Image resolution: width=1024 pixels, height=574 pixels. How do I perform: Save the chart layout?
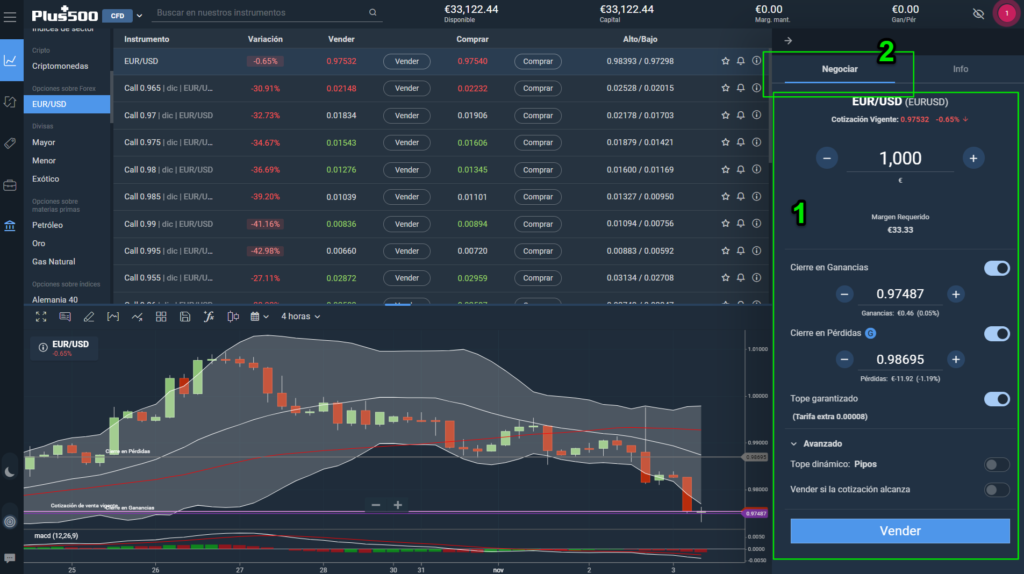[x=185, y=317]
